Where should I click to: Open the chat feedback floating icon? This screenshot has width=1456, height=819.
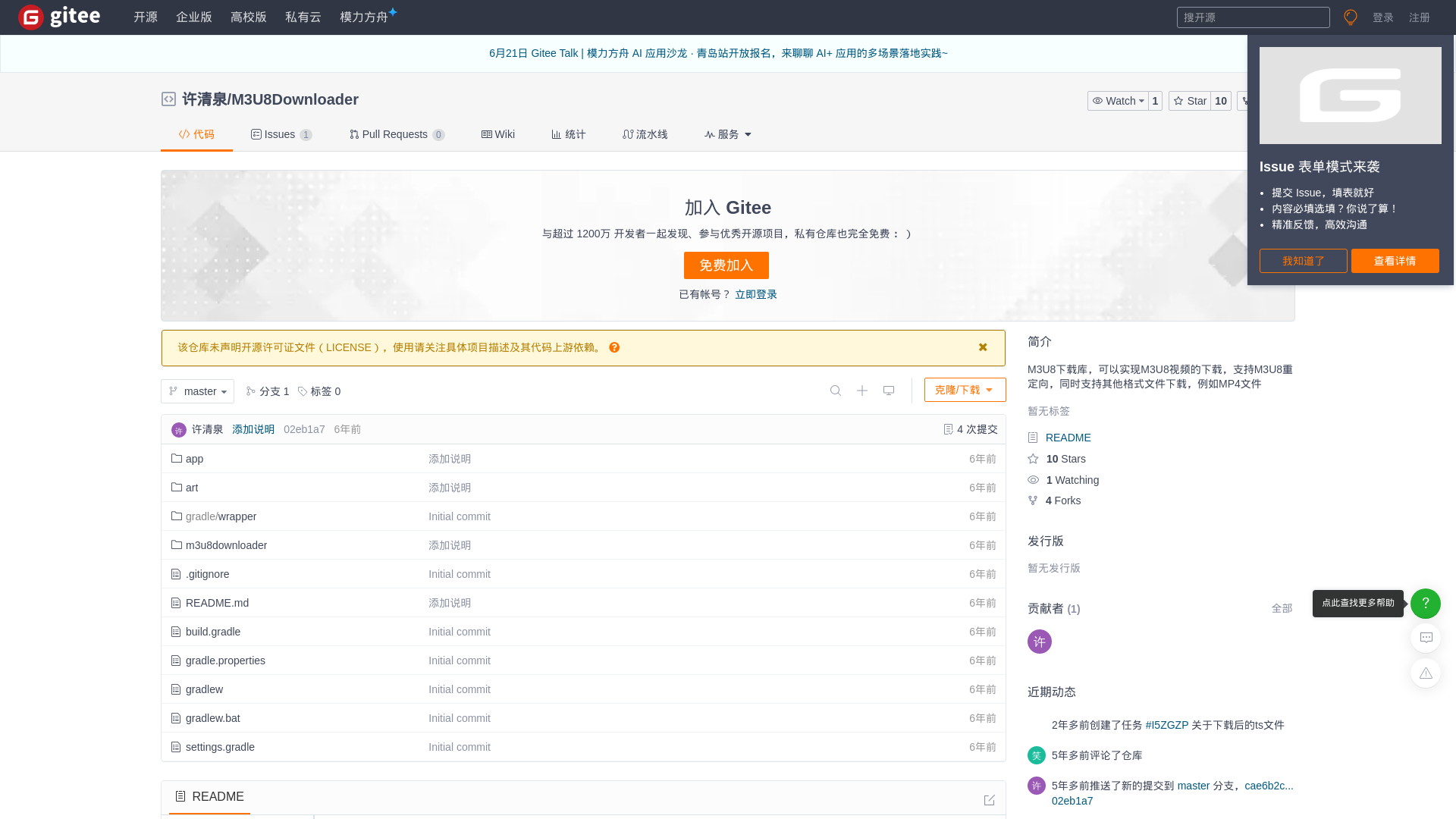(x=1426, y=638)
